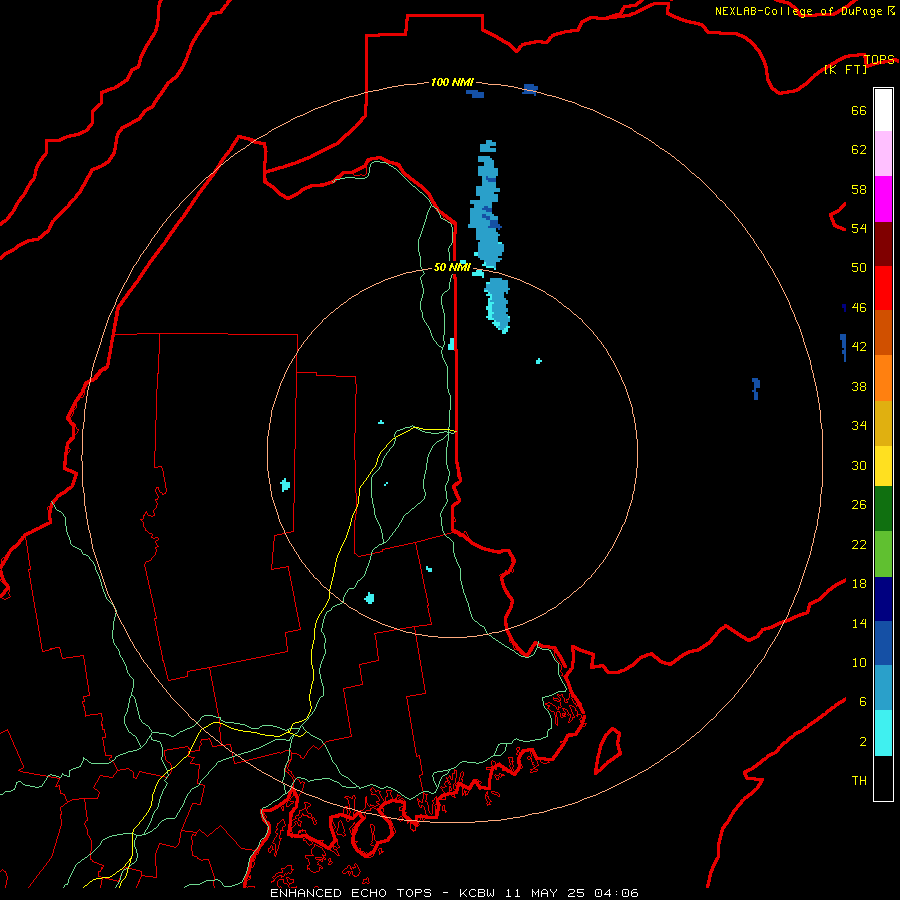Viewport: 900px width, 900px height.
Task: Click the 'TOPS' legend title
Action: coord(879,59)
